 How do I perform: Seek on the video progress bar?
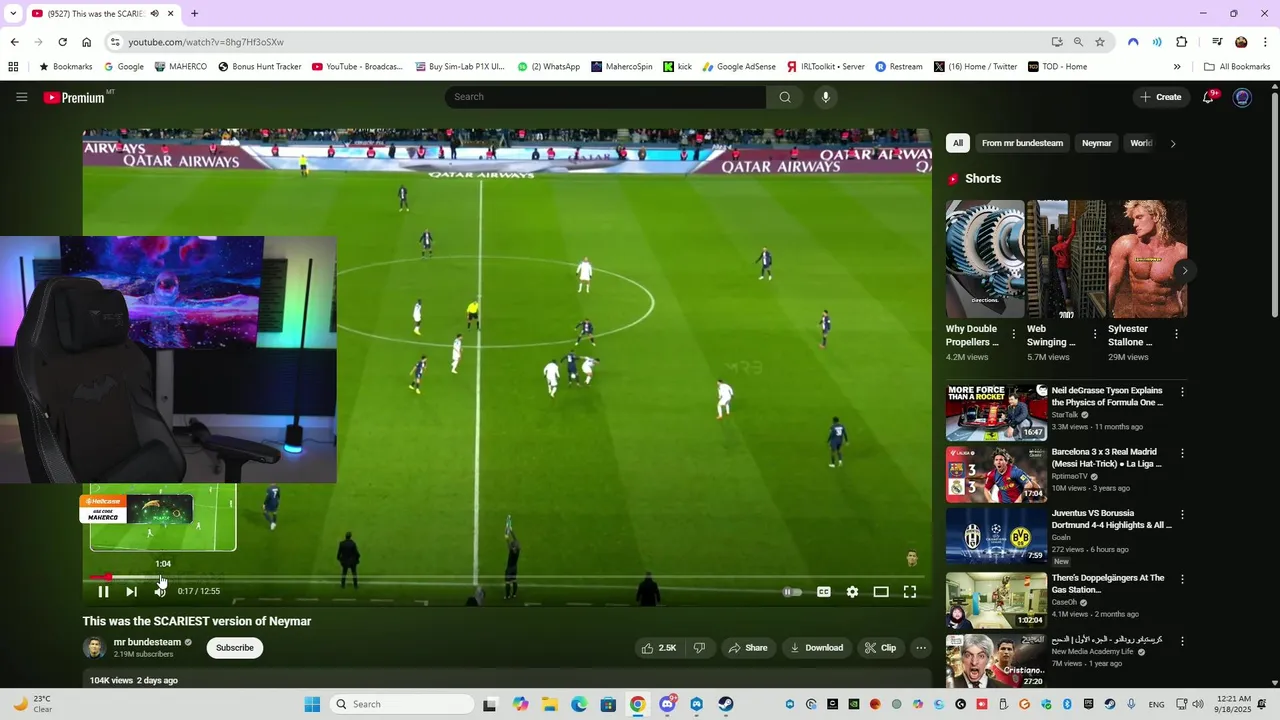(x=506, y=577)
